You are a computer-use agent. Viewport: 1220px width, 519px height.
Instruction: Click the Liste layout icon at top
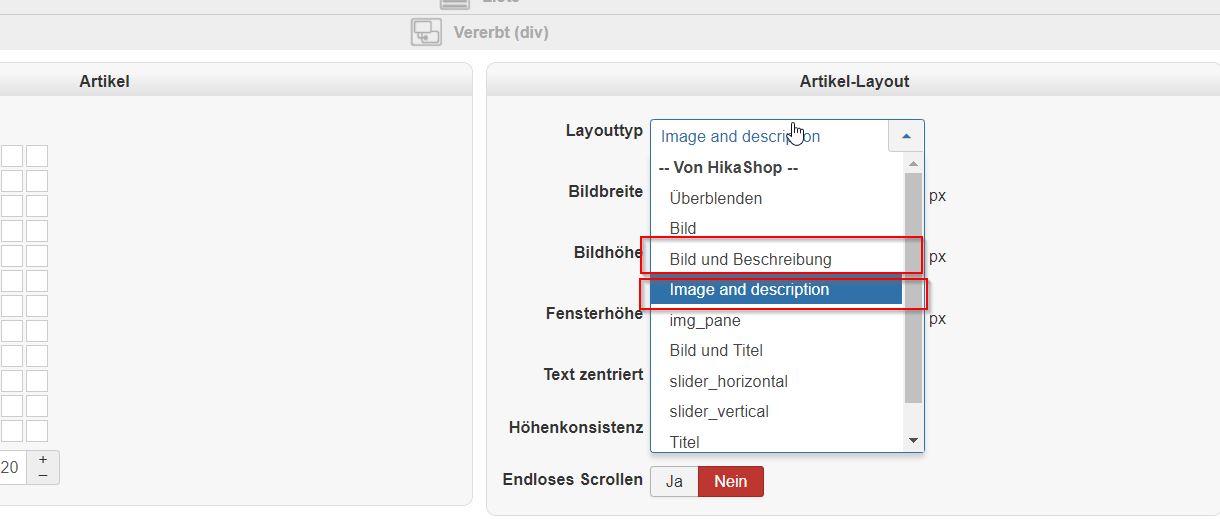pyautogui.click(x=454, y=3)
